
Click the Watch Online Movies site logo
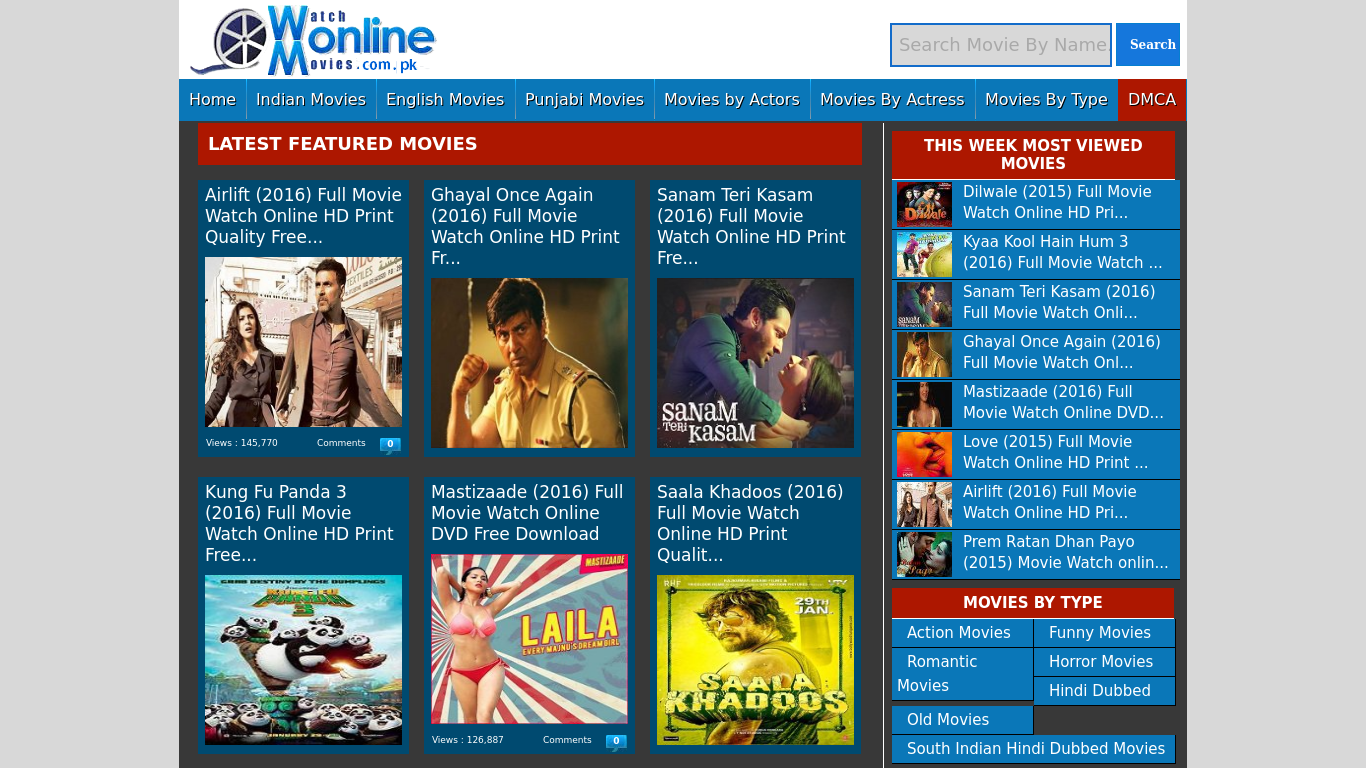click(x=313, y=40)
